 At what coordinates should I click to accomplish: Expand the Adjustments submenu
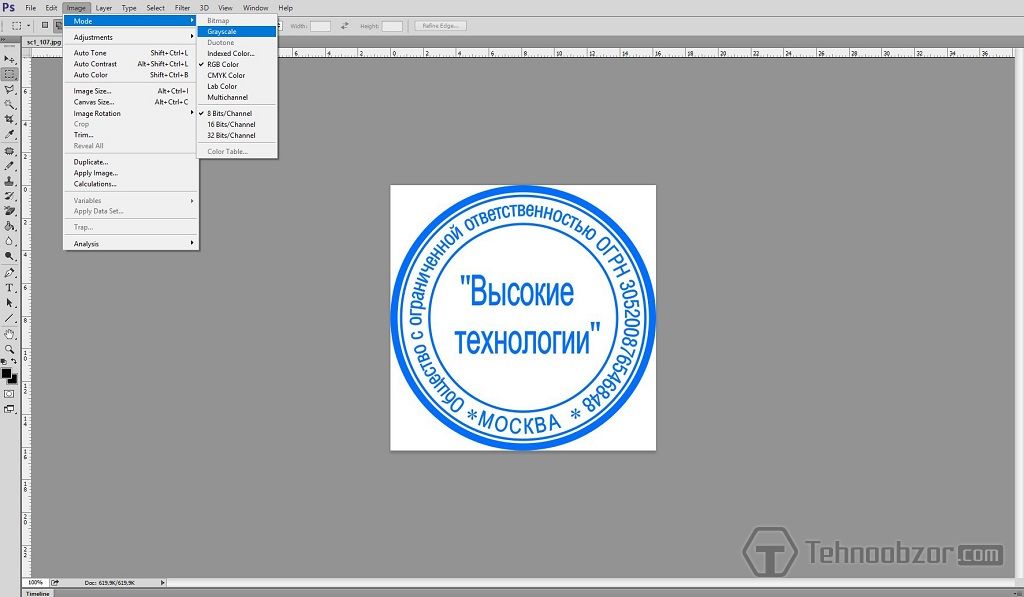click(x=131, y=37)
